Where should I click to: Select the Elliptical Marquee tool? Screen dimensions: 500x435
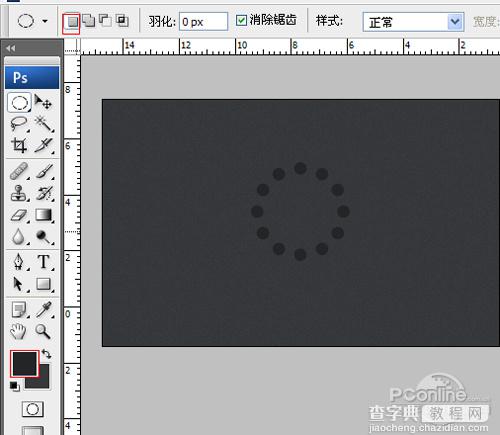tap(19, 102)
